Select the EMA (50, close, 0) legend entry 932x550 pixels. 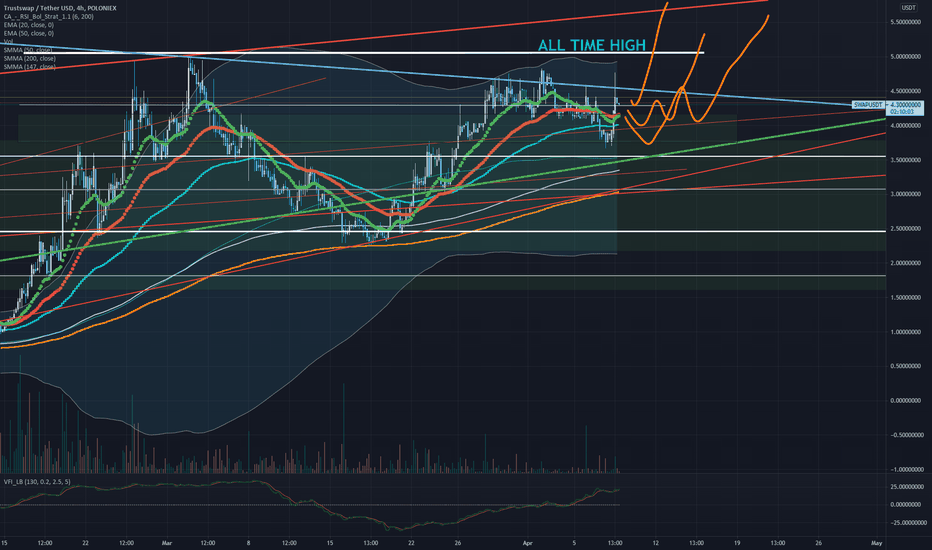(x=29, y=33)
